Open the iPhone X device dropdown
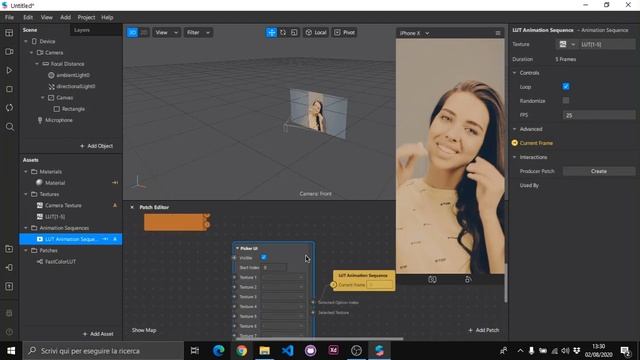 pyautogui.click(x=414, y=33)
